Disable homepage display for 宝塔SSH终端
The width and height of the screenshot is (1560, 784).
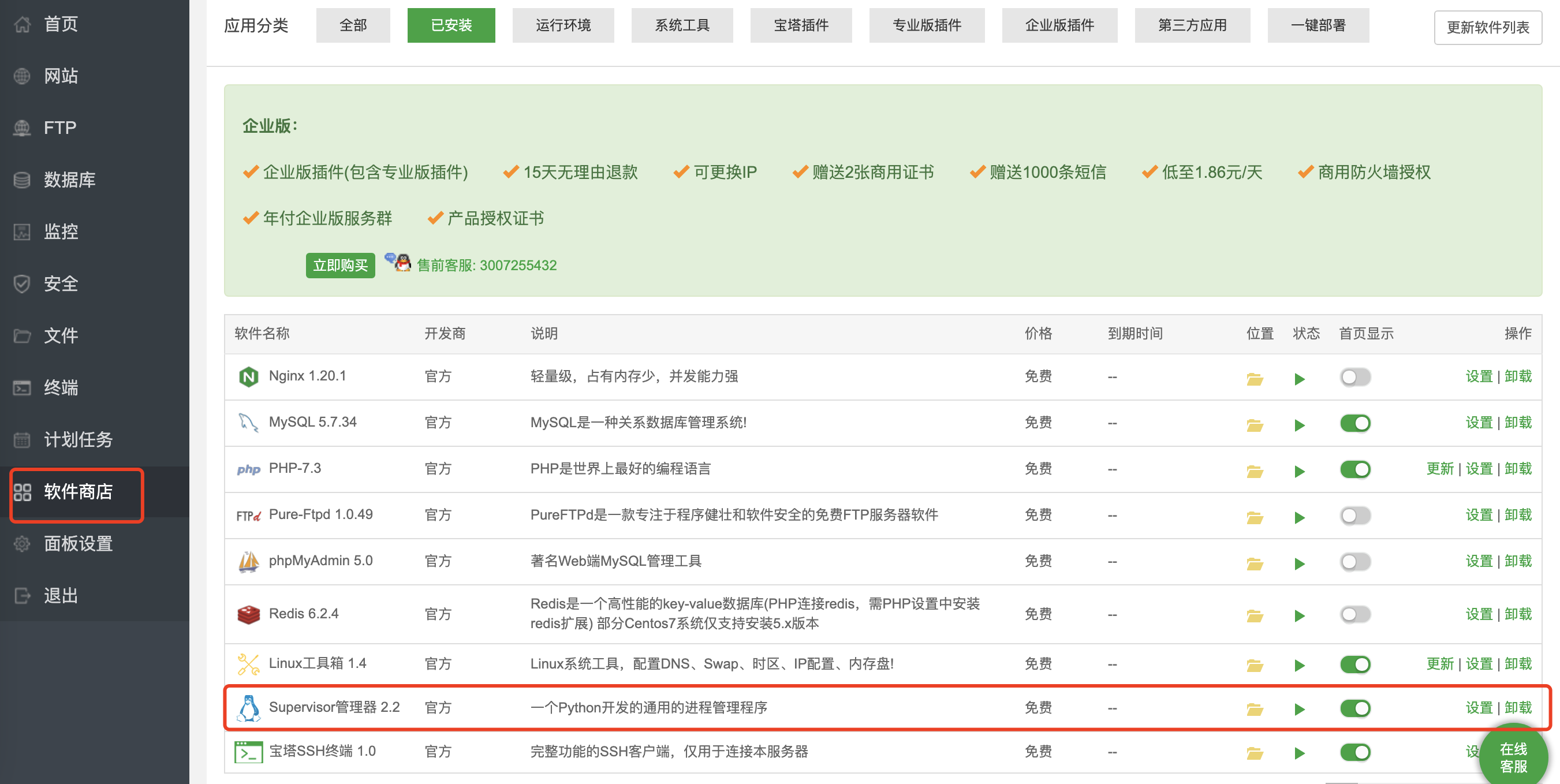point(1355,752)
